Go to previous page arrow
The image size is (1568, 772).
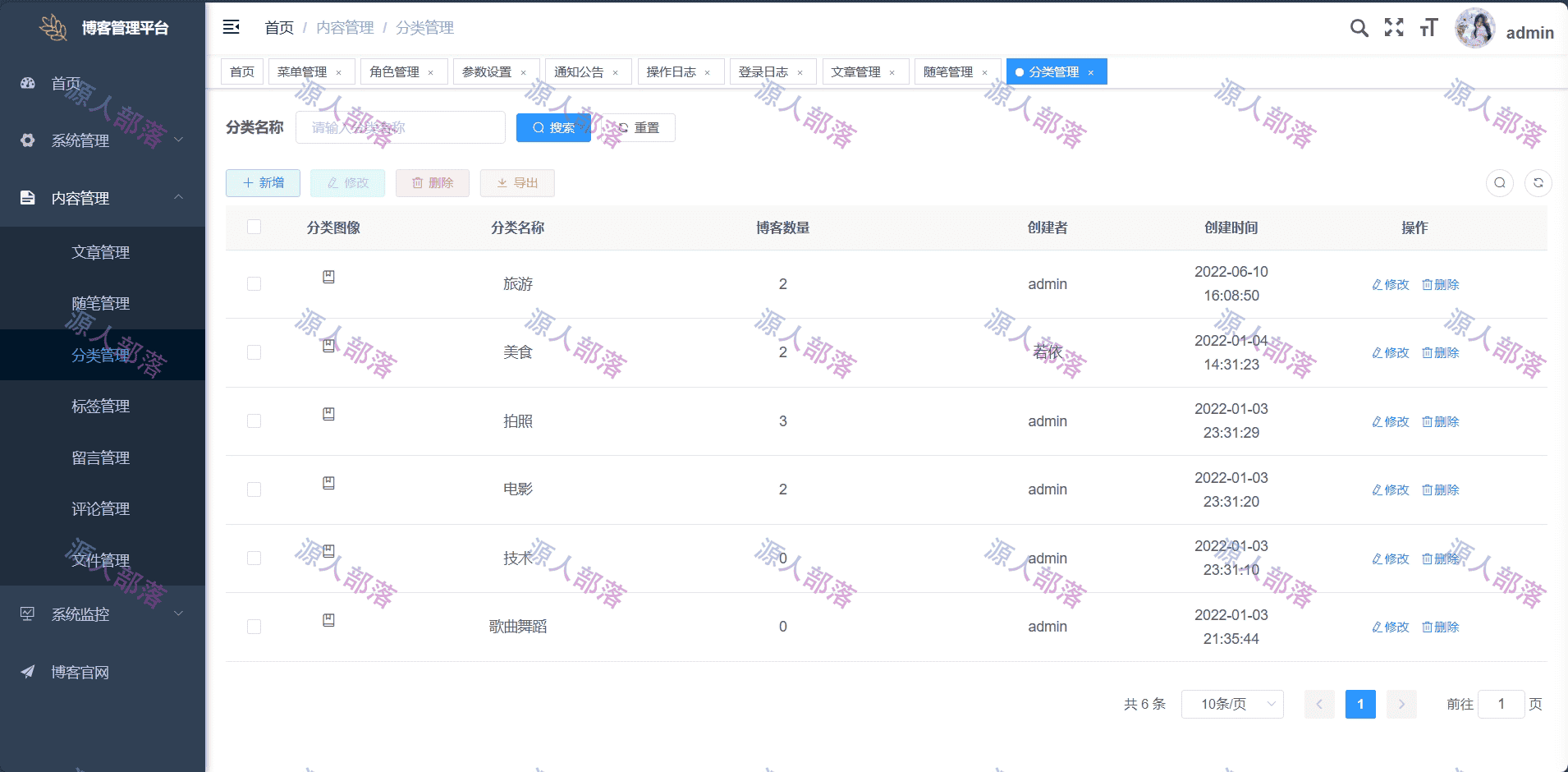[x=1319, y=704]
